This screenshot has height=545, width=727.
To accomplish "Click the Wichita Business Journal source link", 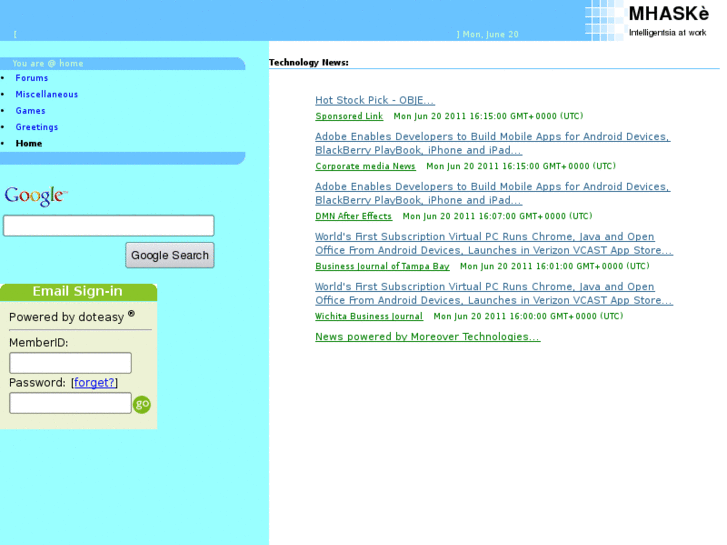I will pyautogui.click(x=369, y=316).
